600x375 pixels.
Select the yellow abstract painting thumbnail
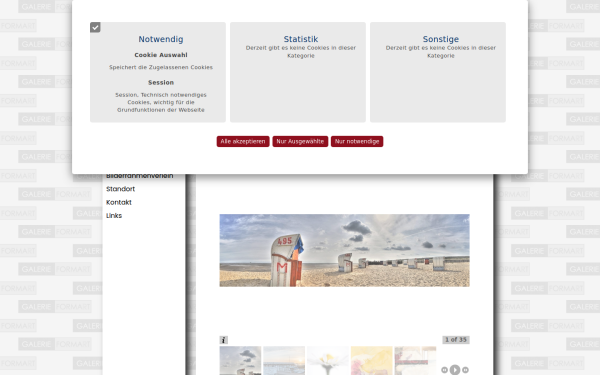pos(371,360)
